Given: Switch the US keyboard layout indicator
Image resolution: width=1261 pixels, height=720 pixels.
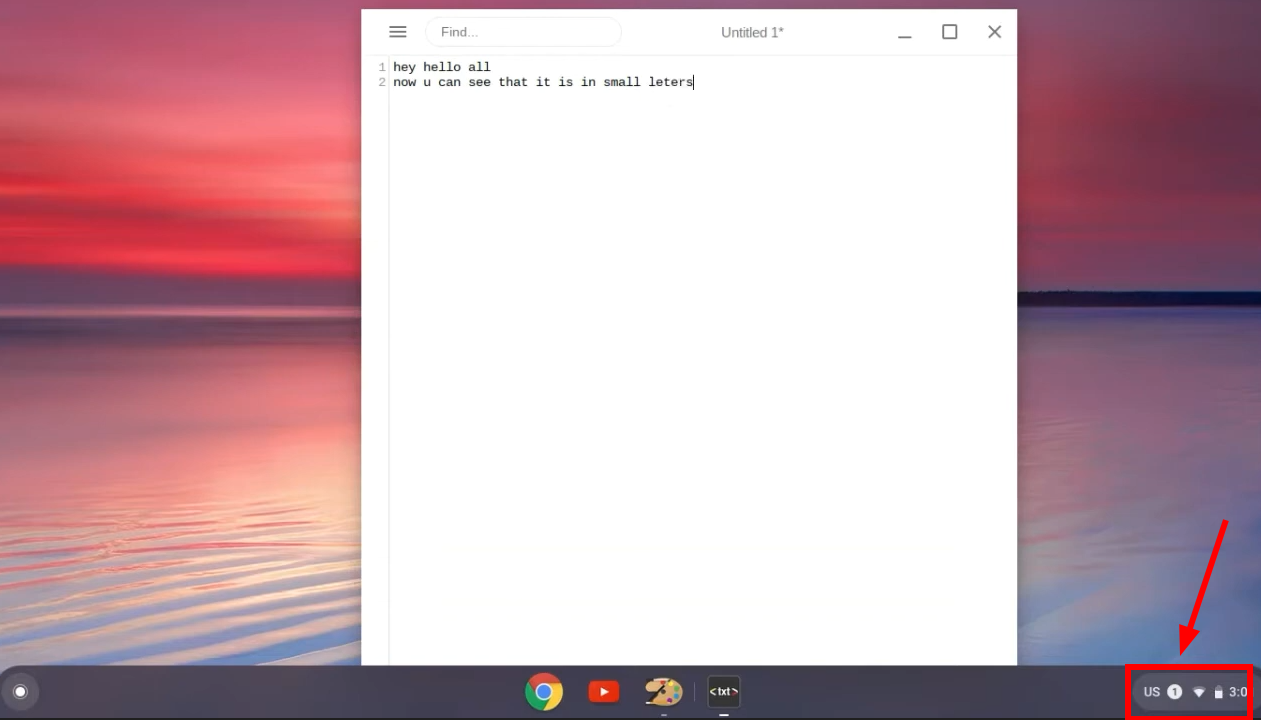Looking at the screenshot, I should pos(1151,691).
